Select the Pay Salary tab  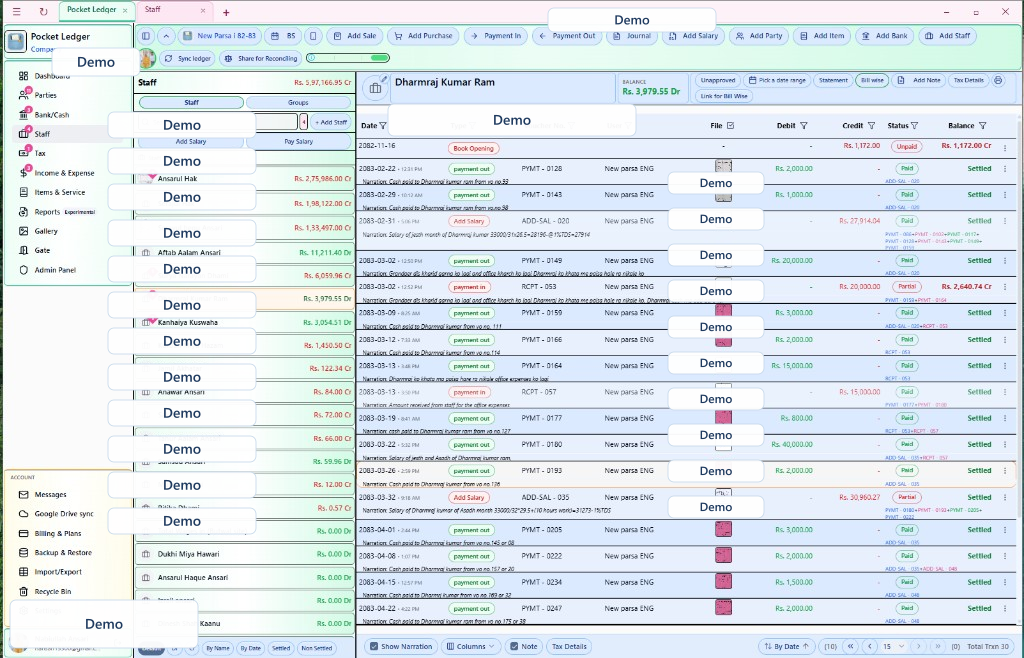pyautogui.click(x=298, y=142)
